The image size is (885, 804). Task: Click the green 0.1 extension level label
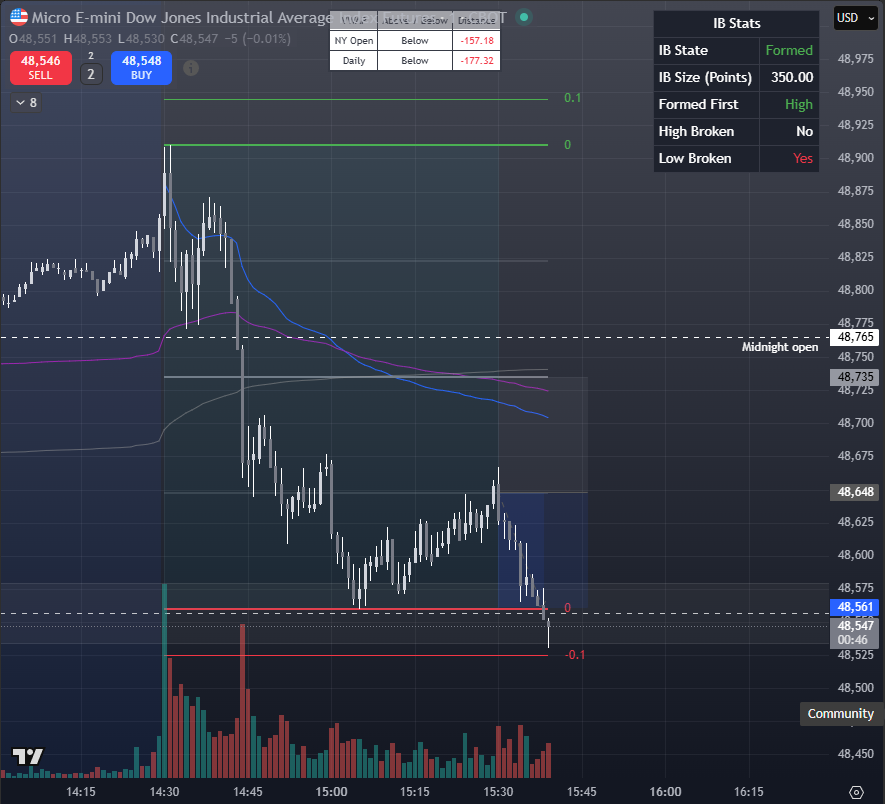point(572,98)
